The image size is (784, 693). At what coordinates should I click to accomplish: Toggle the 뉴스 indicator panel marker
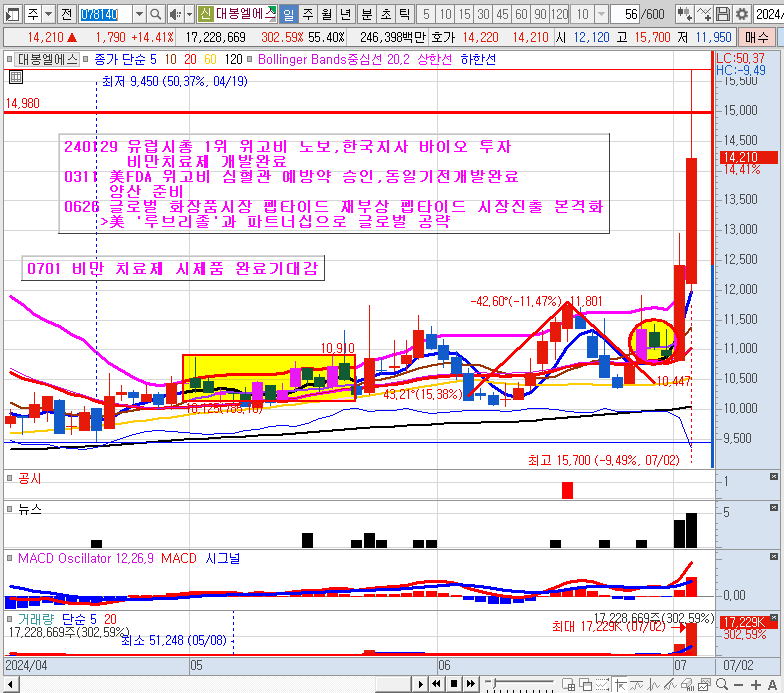tap(10, 509)
